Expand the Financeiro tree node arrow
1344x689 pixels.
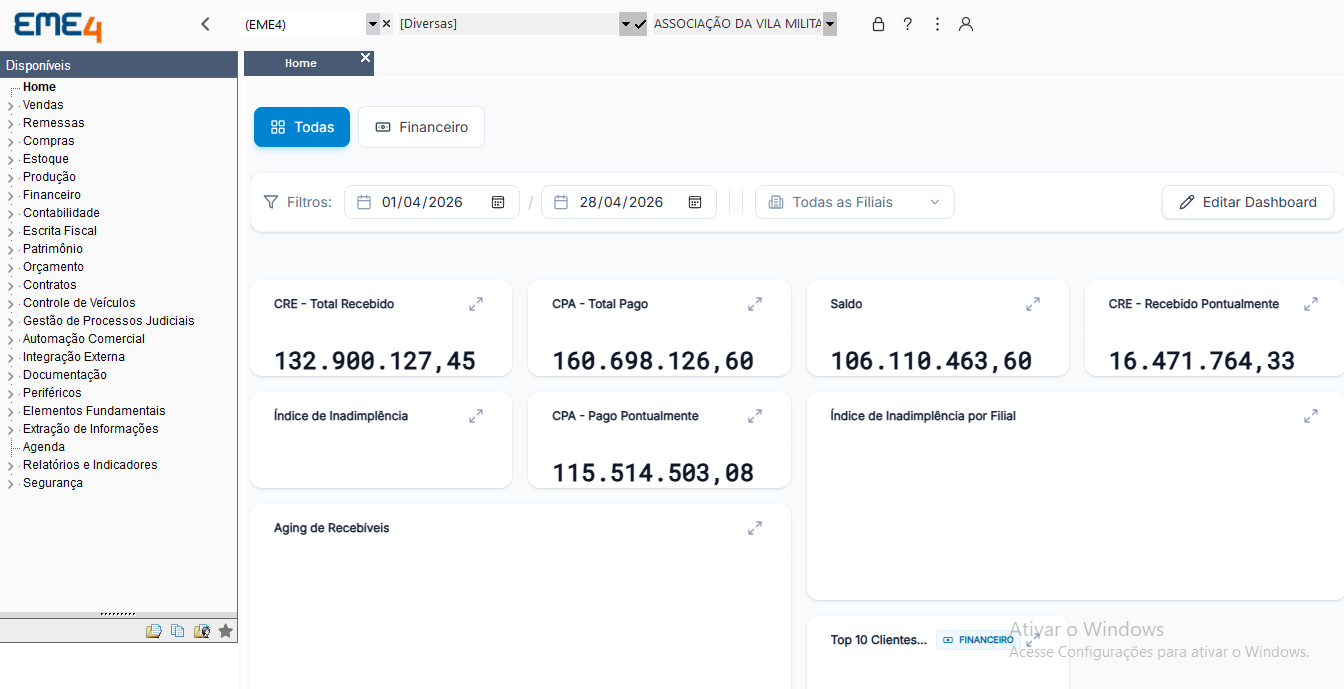click(10, 196)
